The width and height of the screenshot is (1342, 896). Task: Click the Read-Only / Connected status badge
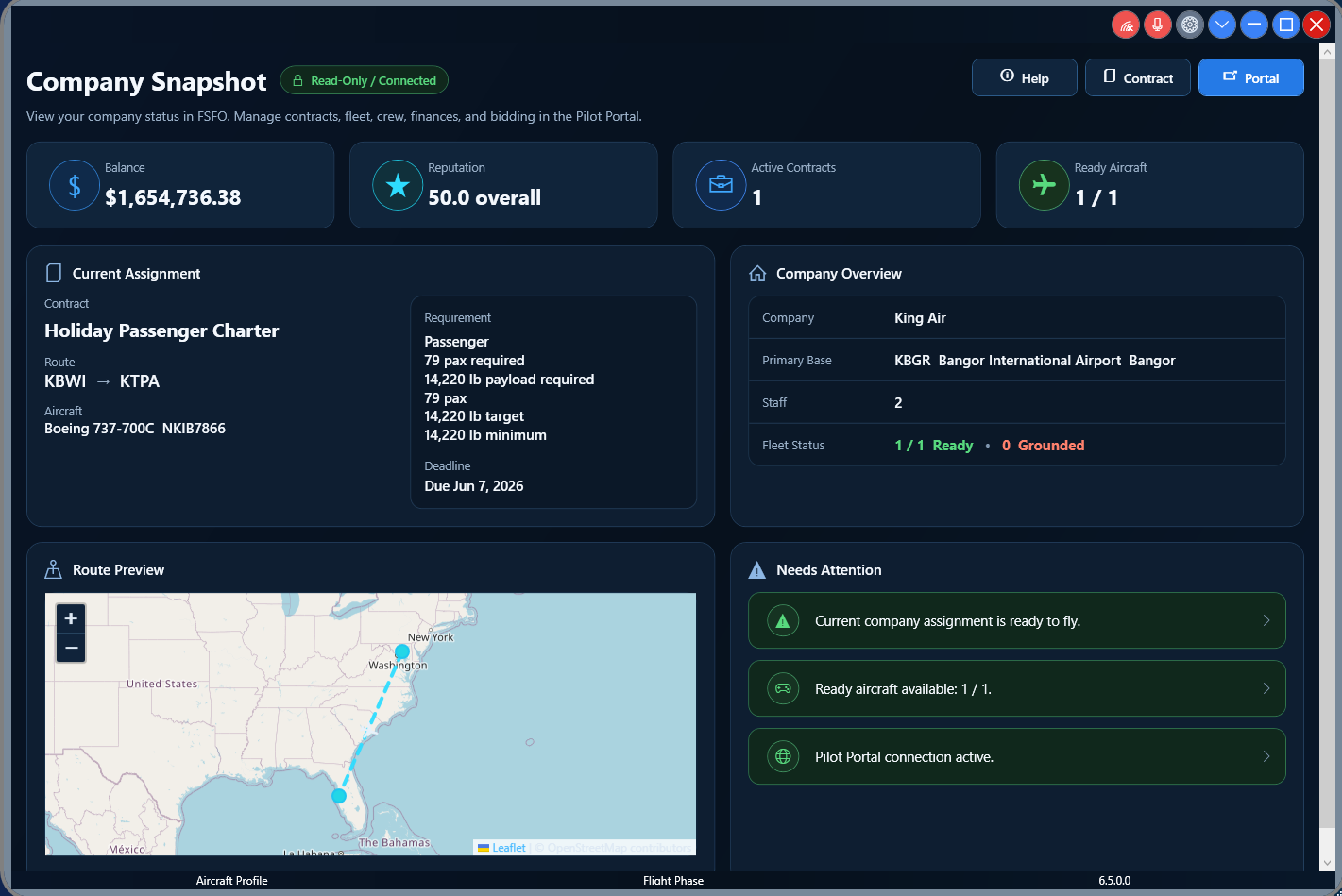(365, 80)
